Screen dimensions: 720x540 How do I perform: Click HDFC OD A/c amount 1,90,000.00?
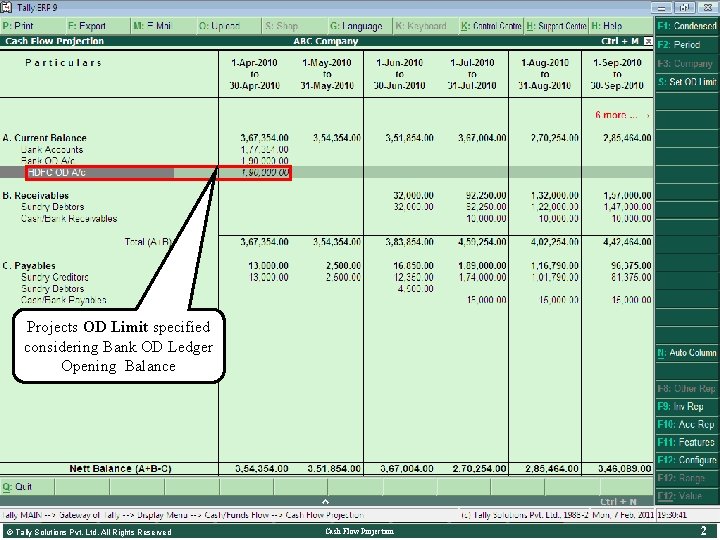pos(265,173)
